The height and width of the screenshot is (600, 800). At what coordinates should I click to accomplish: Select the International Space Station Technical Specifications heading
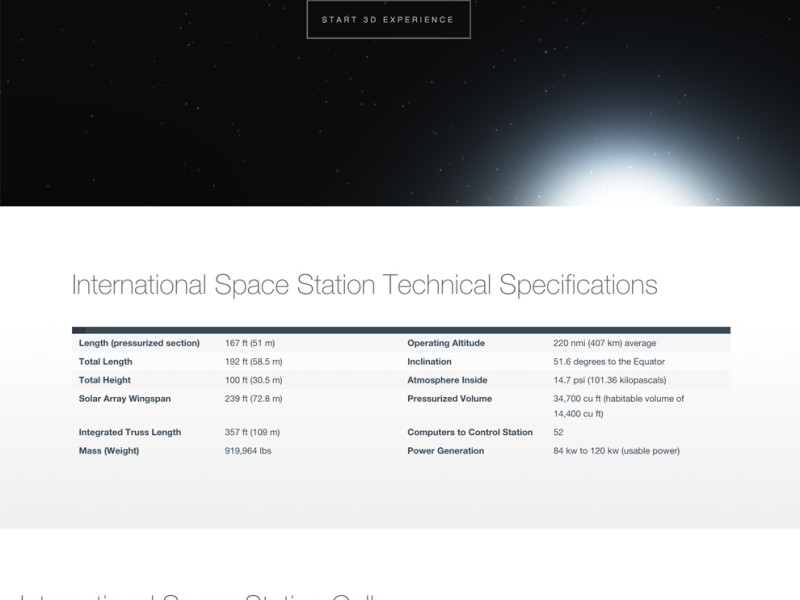point(364,285)
